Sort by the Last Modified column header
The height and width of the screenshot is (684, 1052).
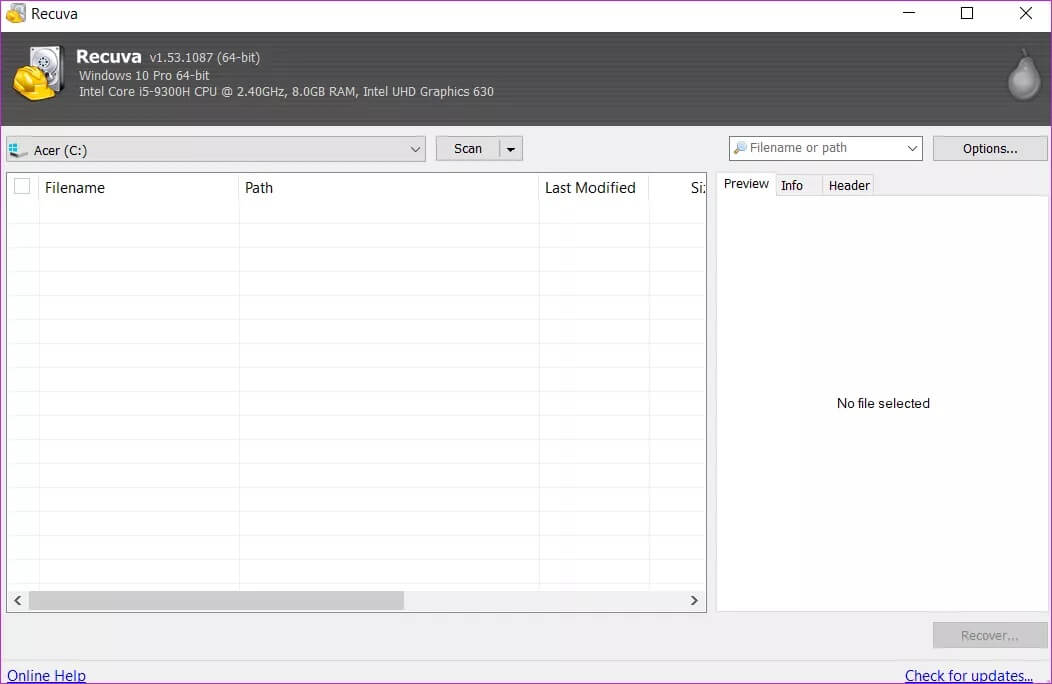[x=594, y=187]
